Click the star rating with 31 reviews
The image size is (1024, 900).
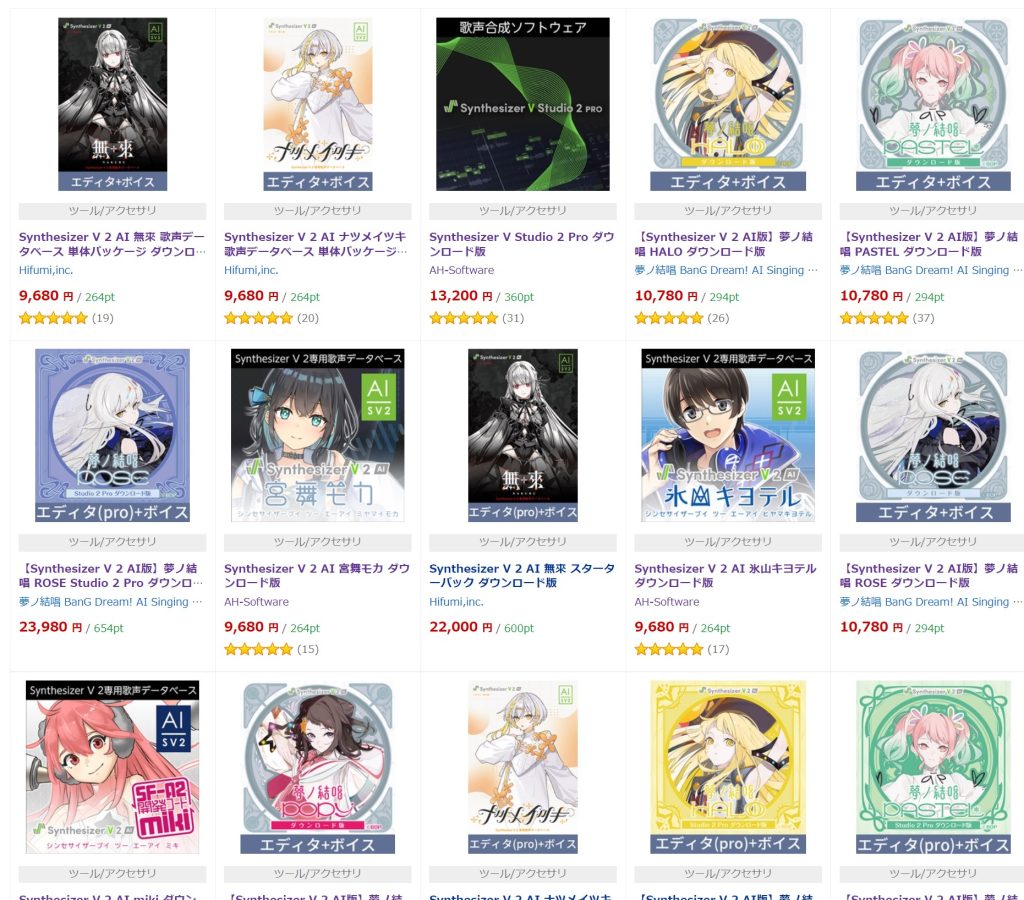coord(477,318)
